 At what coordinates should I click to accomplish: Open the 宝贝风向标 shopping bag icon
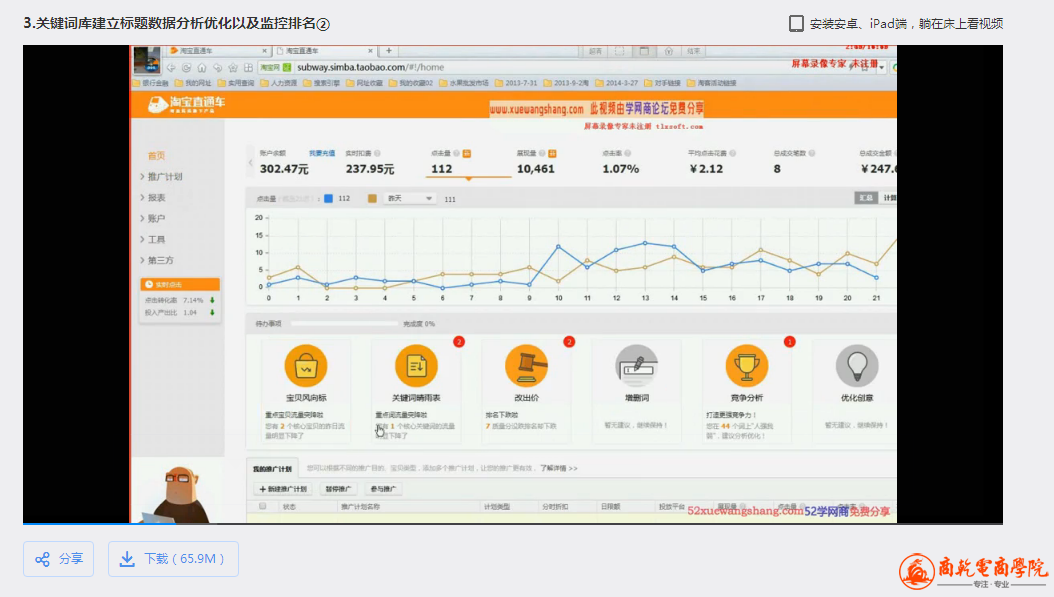(305, 366)
